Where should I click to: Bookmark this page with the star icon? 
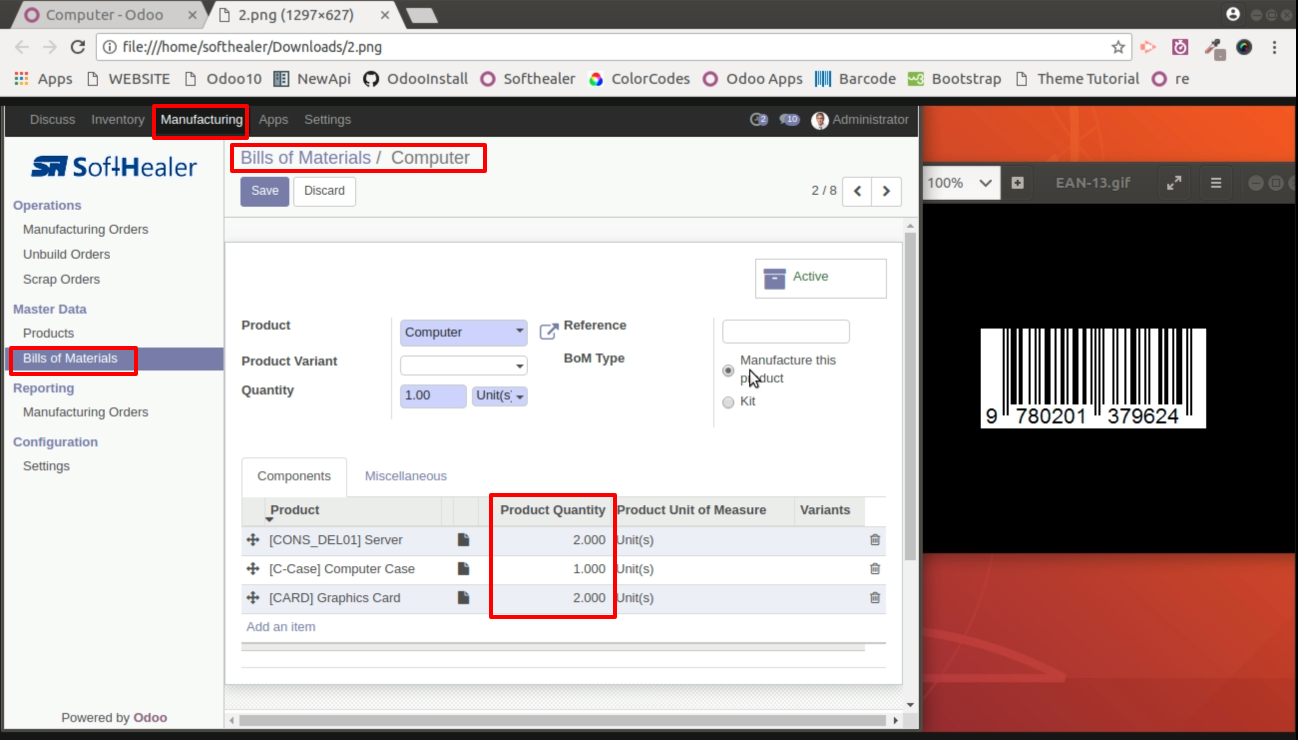(x=1118, y=47)
